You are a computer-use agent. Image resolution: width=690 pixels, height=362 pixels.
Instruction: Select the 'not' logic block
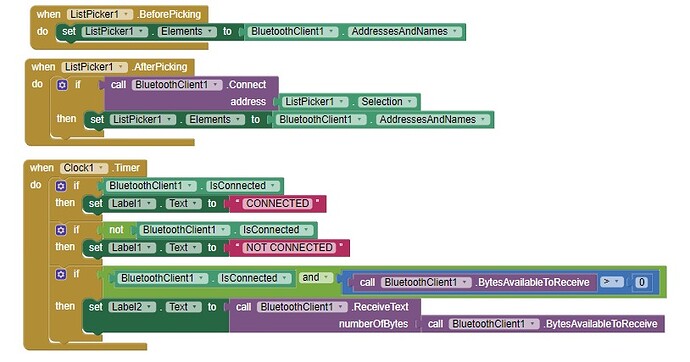116,230
